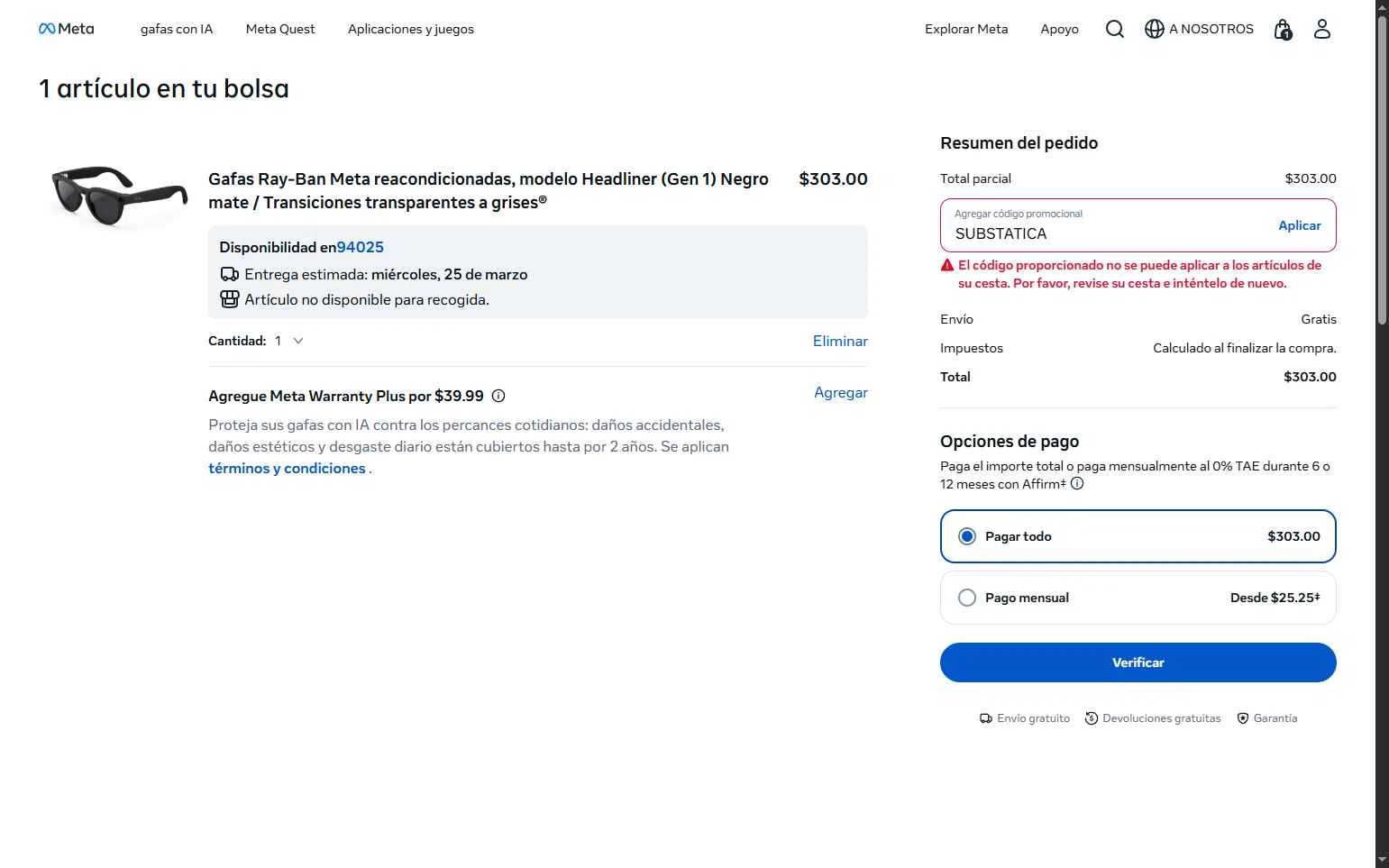Click the Calculado al finalizar la compra text
Screen dimensions: 1389x868
coord(1245,348)
